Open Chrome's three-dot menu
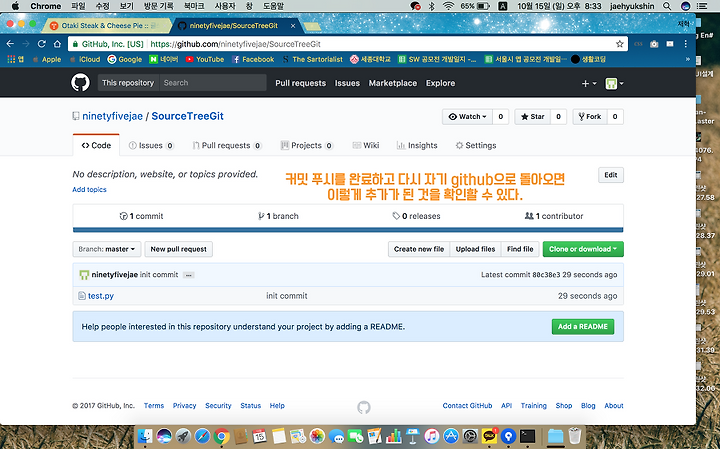720x449 pixels. (x=686, y=44)
